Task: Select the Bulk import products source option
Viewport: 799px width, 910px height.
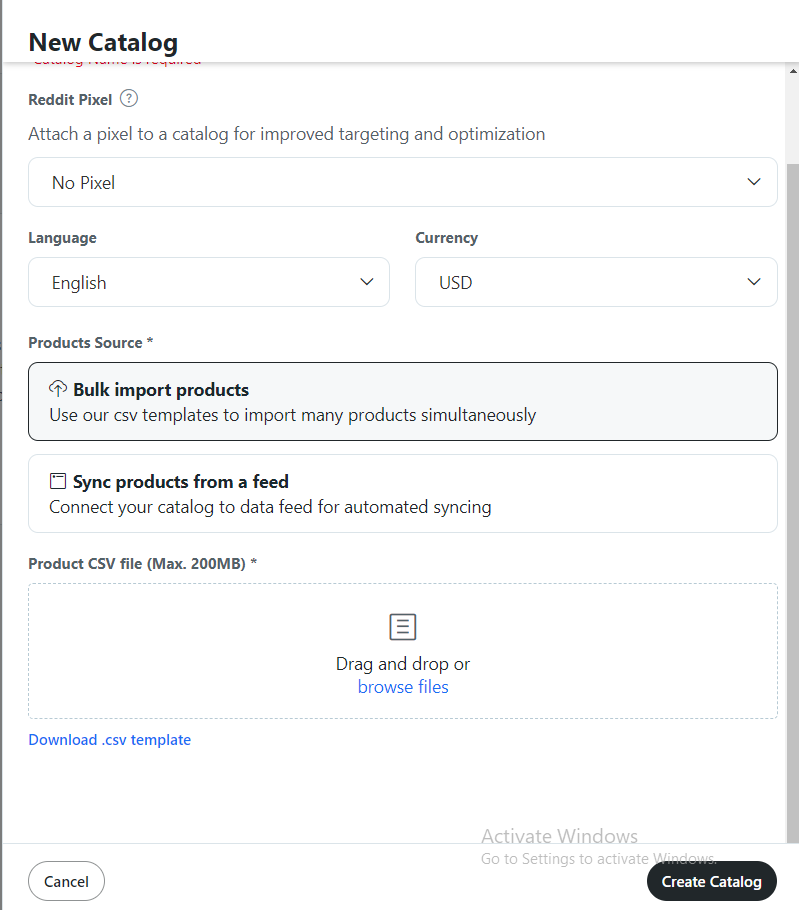Action: coord(402,401)
